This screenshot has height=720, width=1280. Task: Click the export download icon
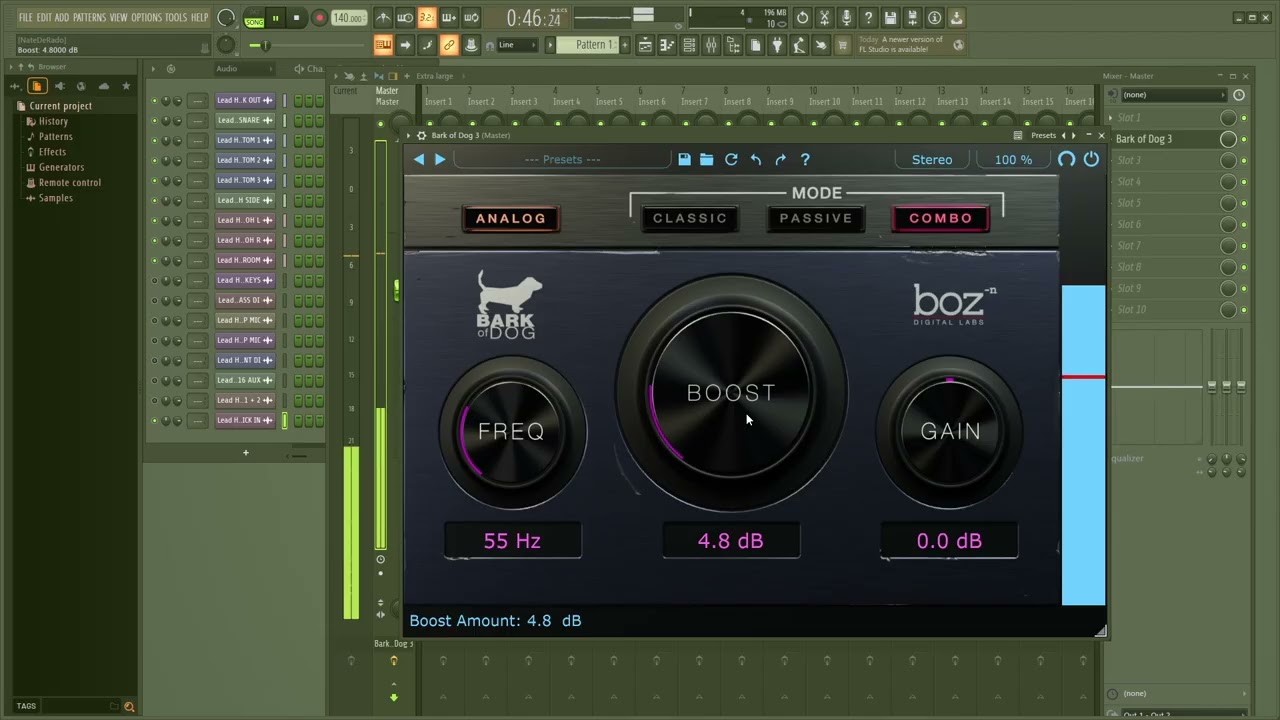956,18
